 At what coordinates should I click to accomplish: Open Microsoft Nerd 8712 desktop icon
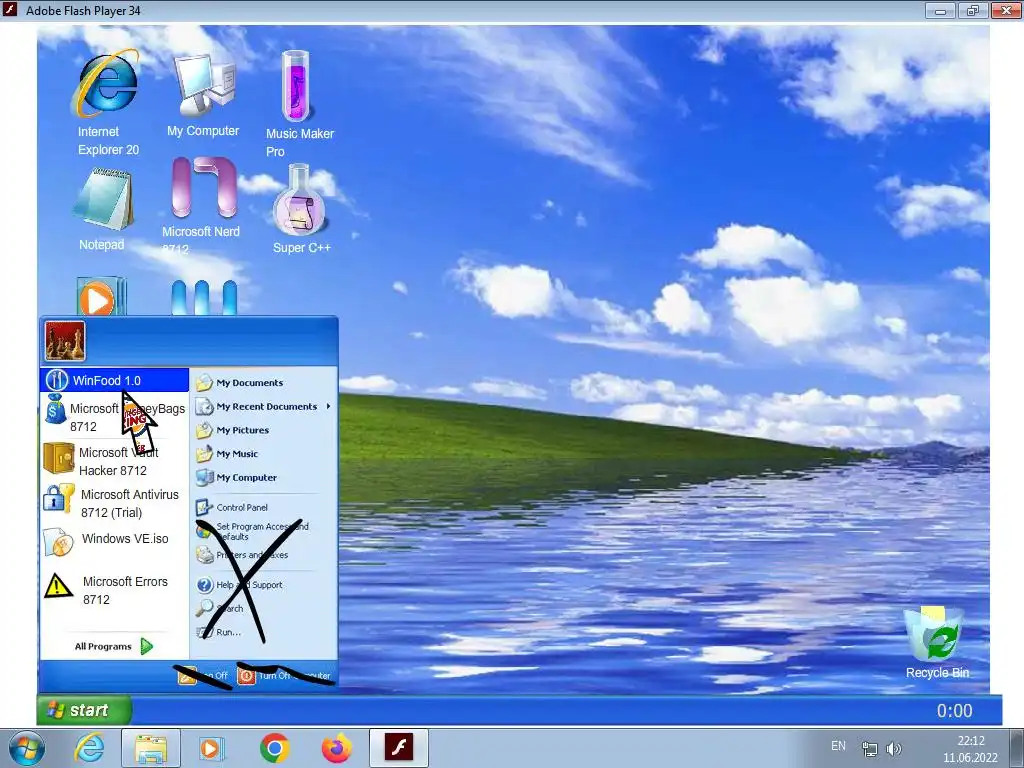(201, 206)
